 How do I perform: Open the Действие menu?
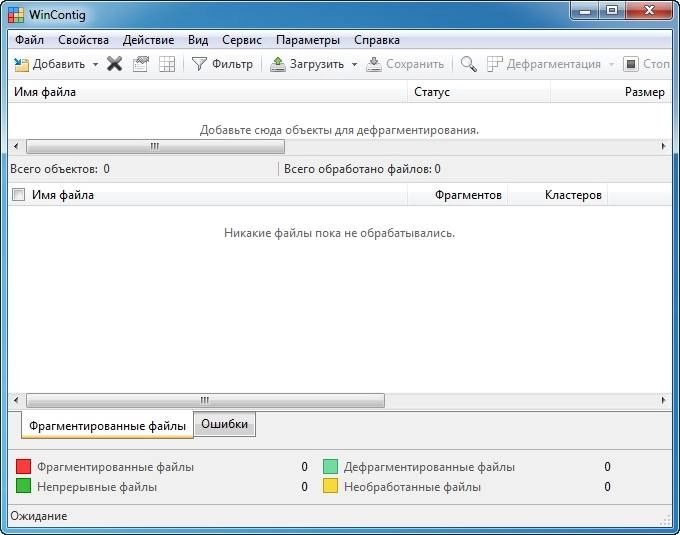click(x=148, y=40)
